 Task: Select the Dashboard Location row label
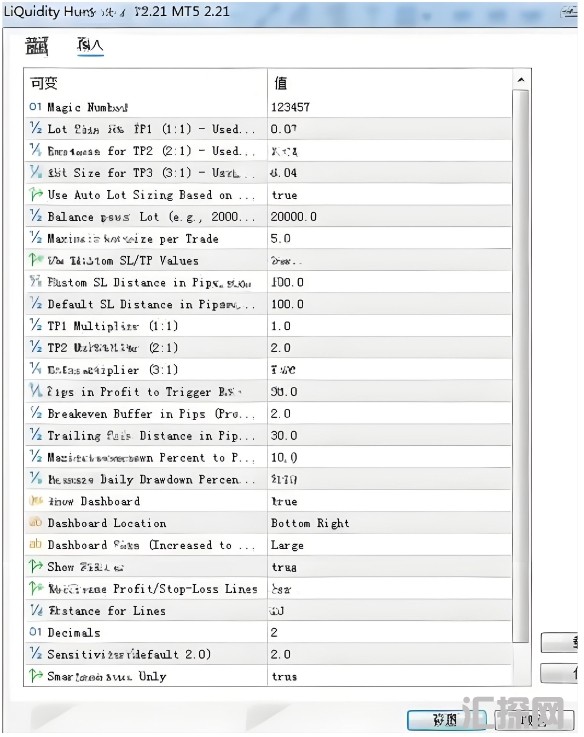107,523
